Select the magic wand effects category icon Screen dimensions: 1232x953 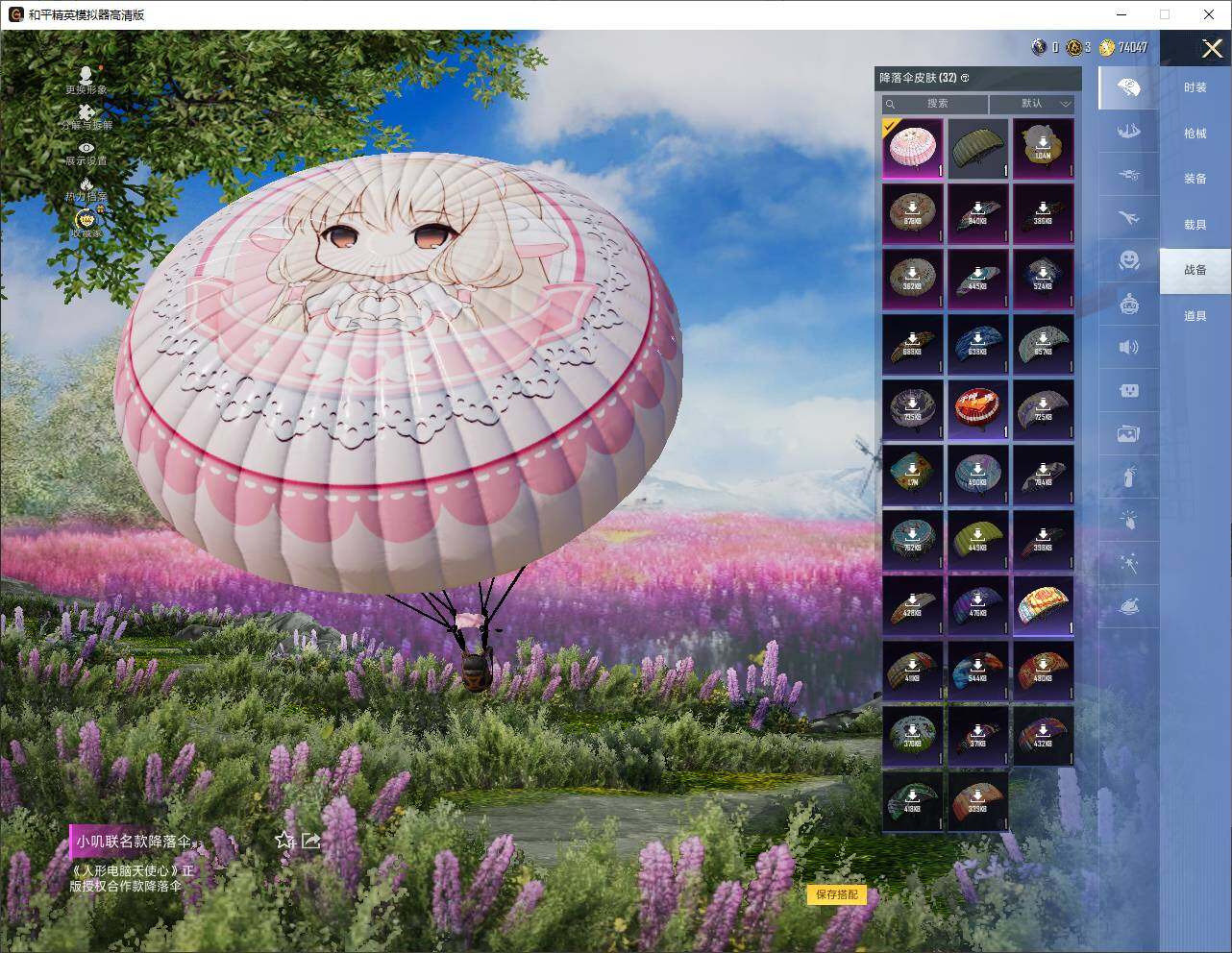coord(1129,563)
